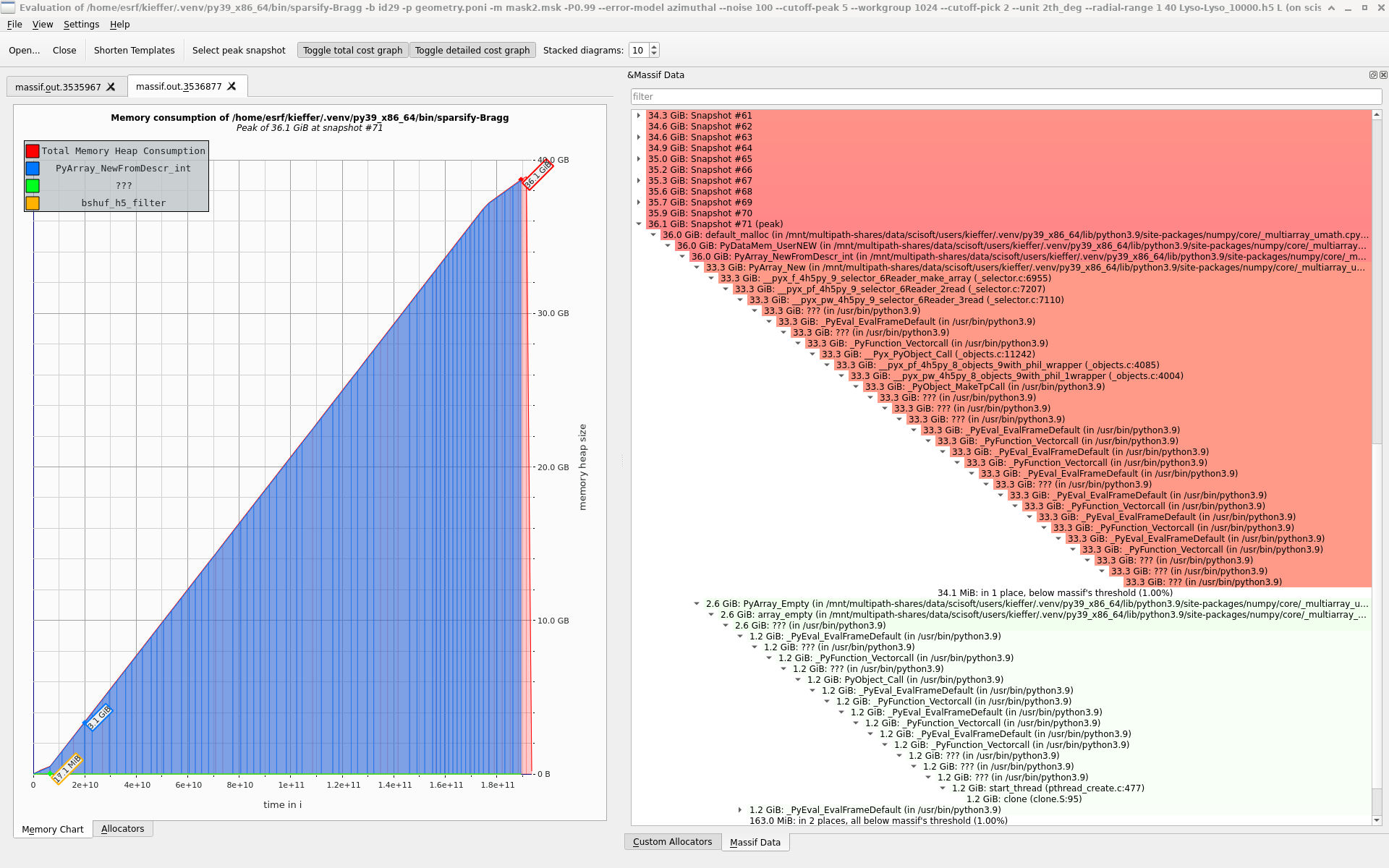Switch to Custom Allocators tab
Image resolution: width=1389 pixels, height=868 pixels.
pos(672,842)
